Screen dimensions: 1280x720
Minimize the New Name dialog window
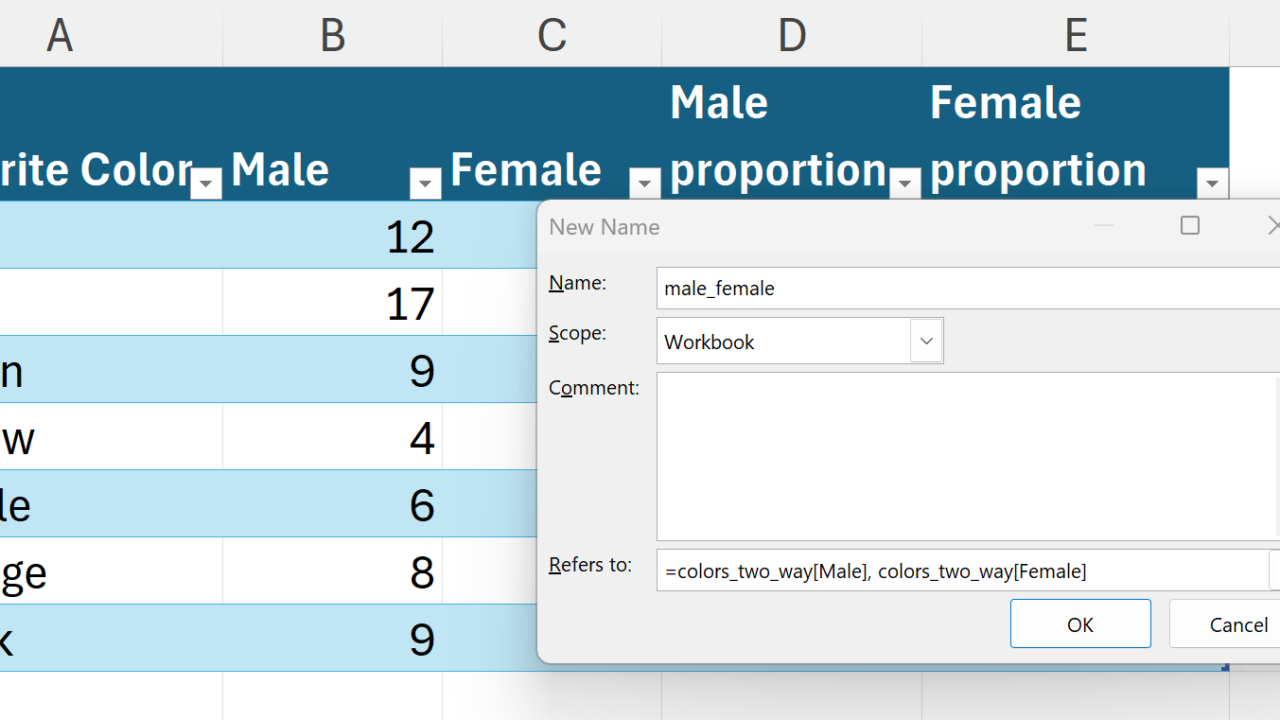pyautogui.click(x=1104, y=226)
